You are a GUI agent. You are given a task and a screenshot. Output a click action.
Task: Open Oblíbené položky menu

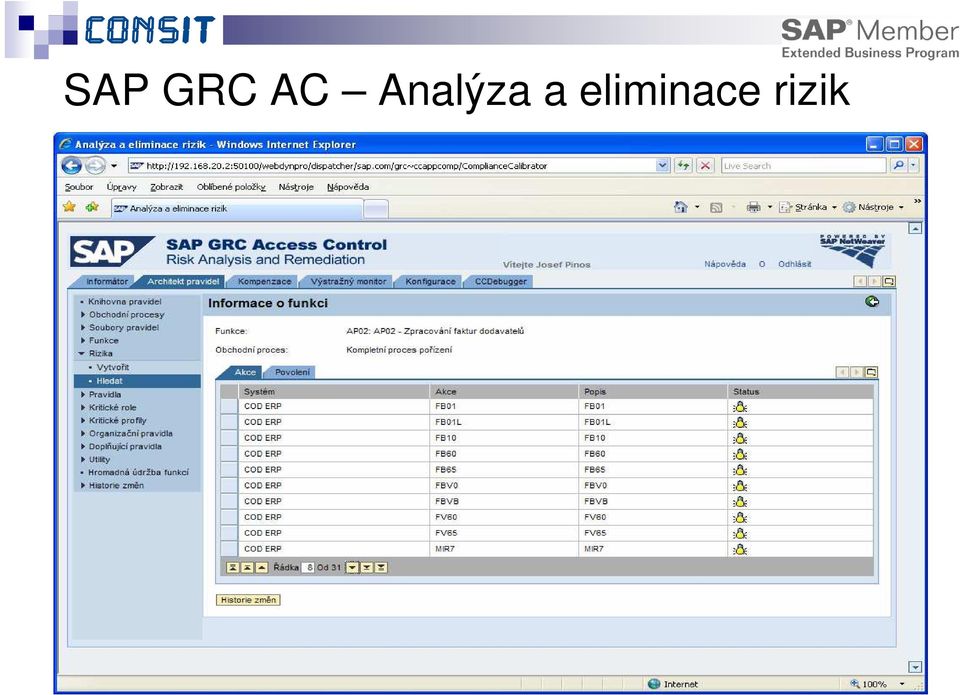(x=231, y=187)
